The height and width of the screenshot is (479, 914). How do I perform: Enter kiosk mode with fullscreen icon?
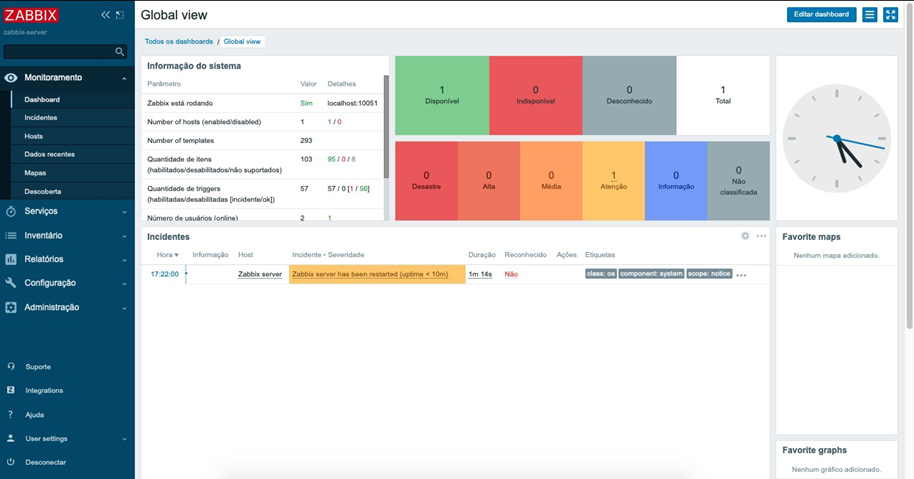coord(891,15)
